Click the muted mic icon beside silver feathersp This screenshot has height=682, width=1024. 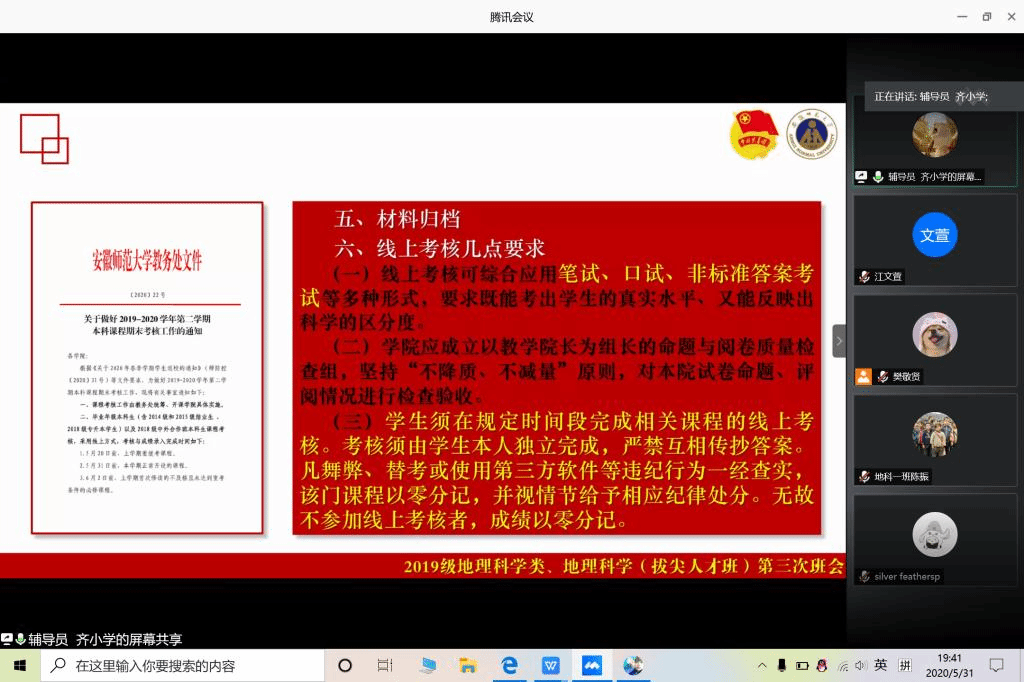[864, 577]
